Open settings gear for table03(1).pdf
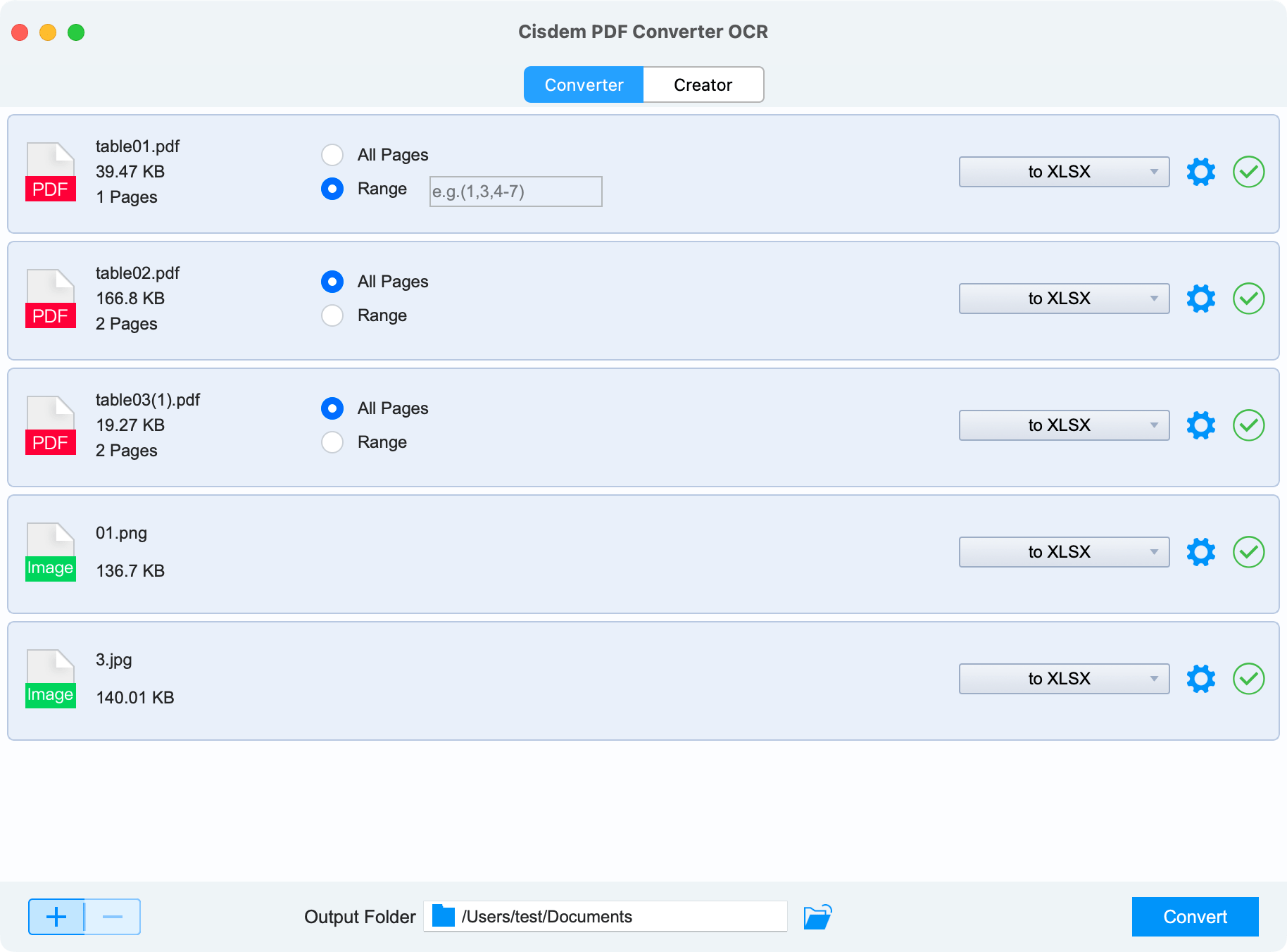The image size is (1287, 952). pos(1201,425)
